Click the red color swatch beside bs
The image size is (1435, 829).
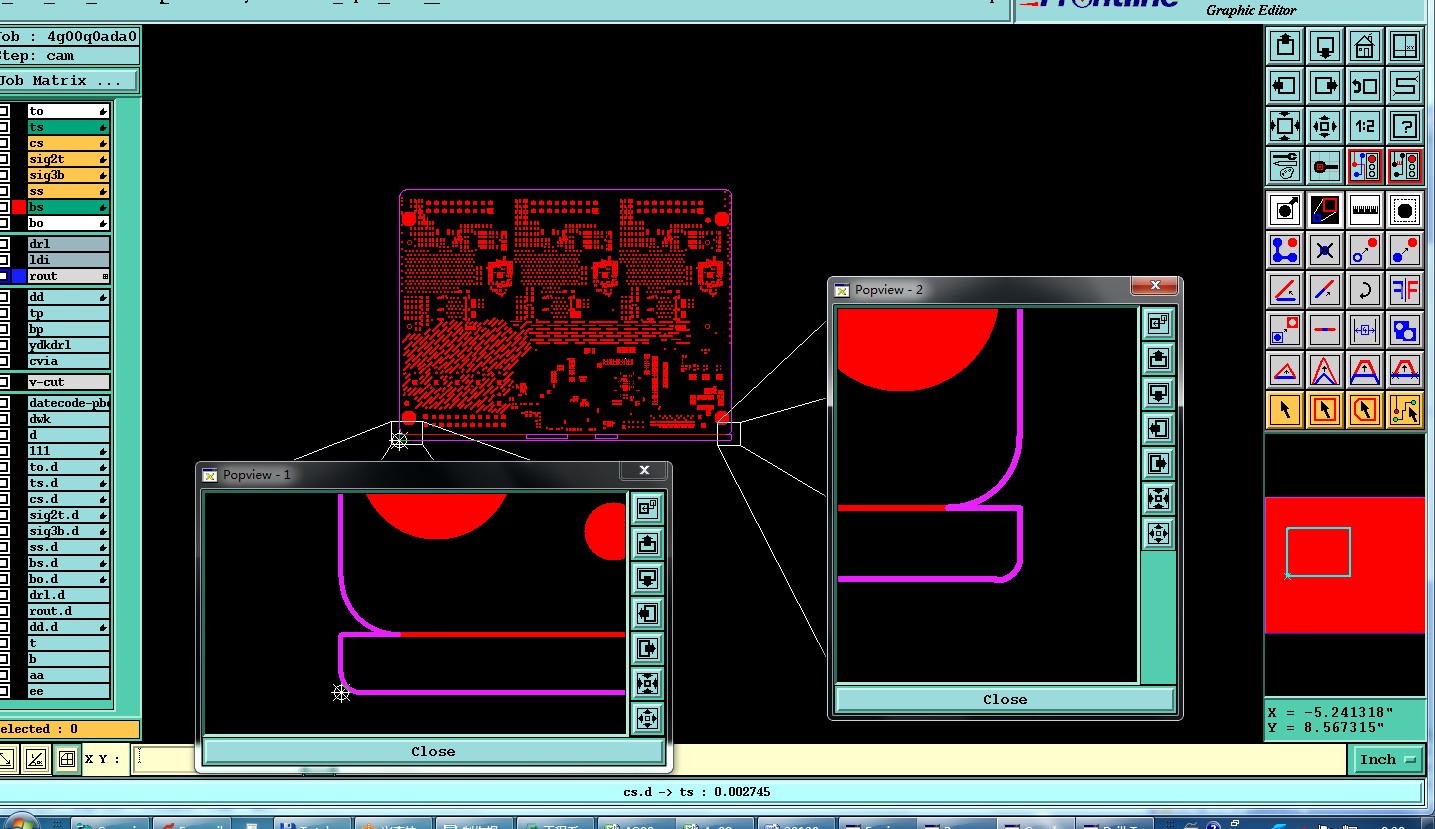click(19, 207)
